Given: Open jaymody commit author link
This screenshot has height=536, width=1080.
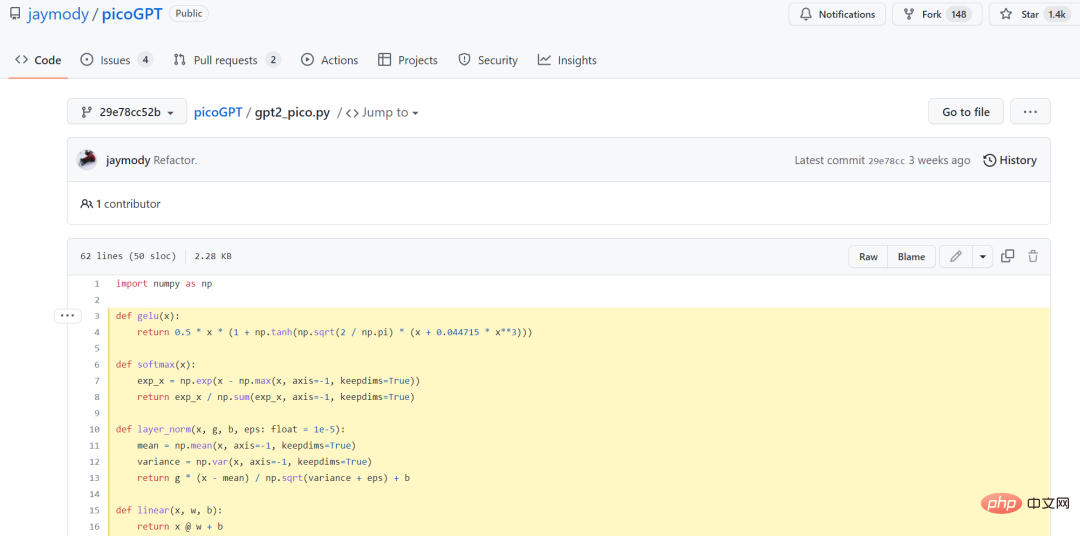Looking at the screenshot, I should point(128,160).
